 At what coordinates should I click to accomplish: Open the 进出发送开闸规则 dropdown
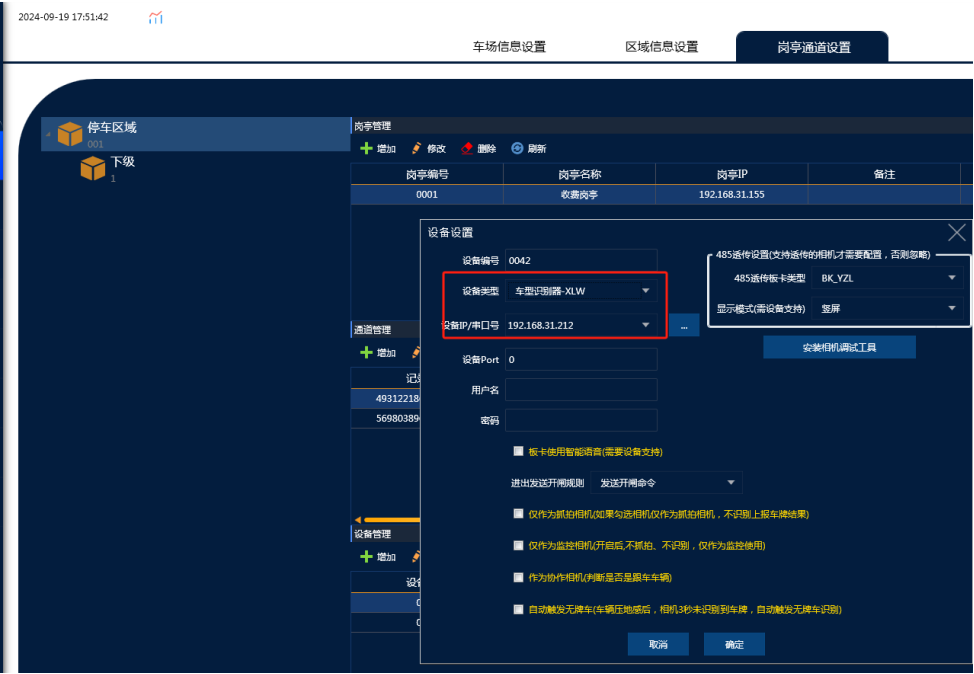666,483
